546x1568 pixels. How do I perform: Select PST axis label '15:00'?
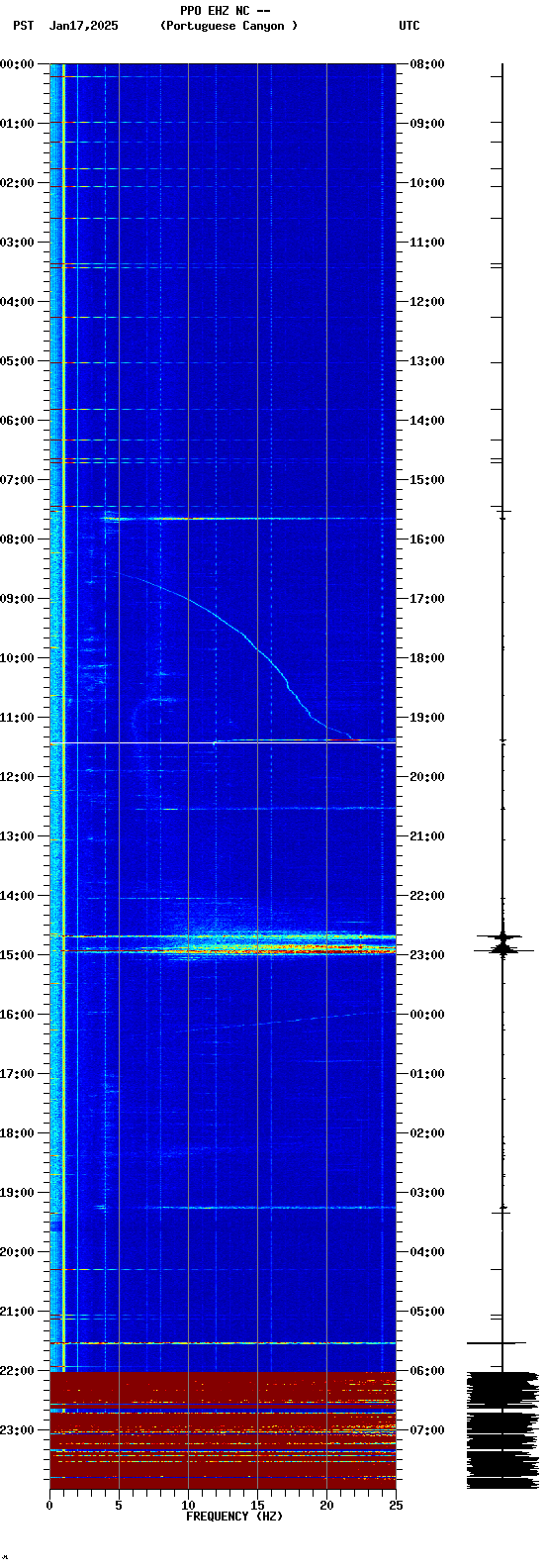18,955
